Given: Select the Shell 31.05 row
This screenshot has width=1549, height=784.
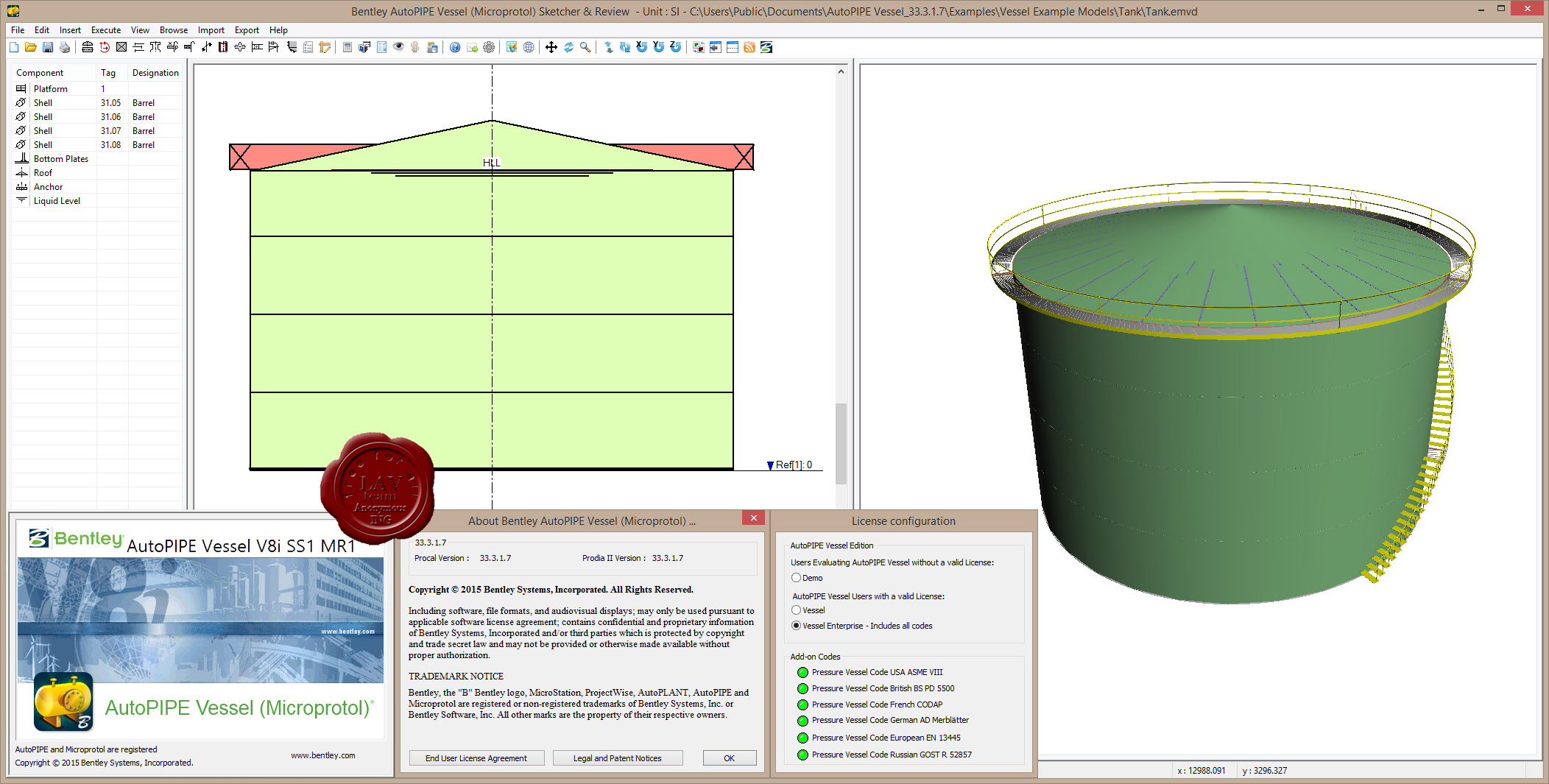Looking at the screenshot, I should 97,103.
